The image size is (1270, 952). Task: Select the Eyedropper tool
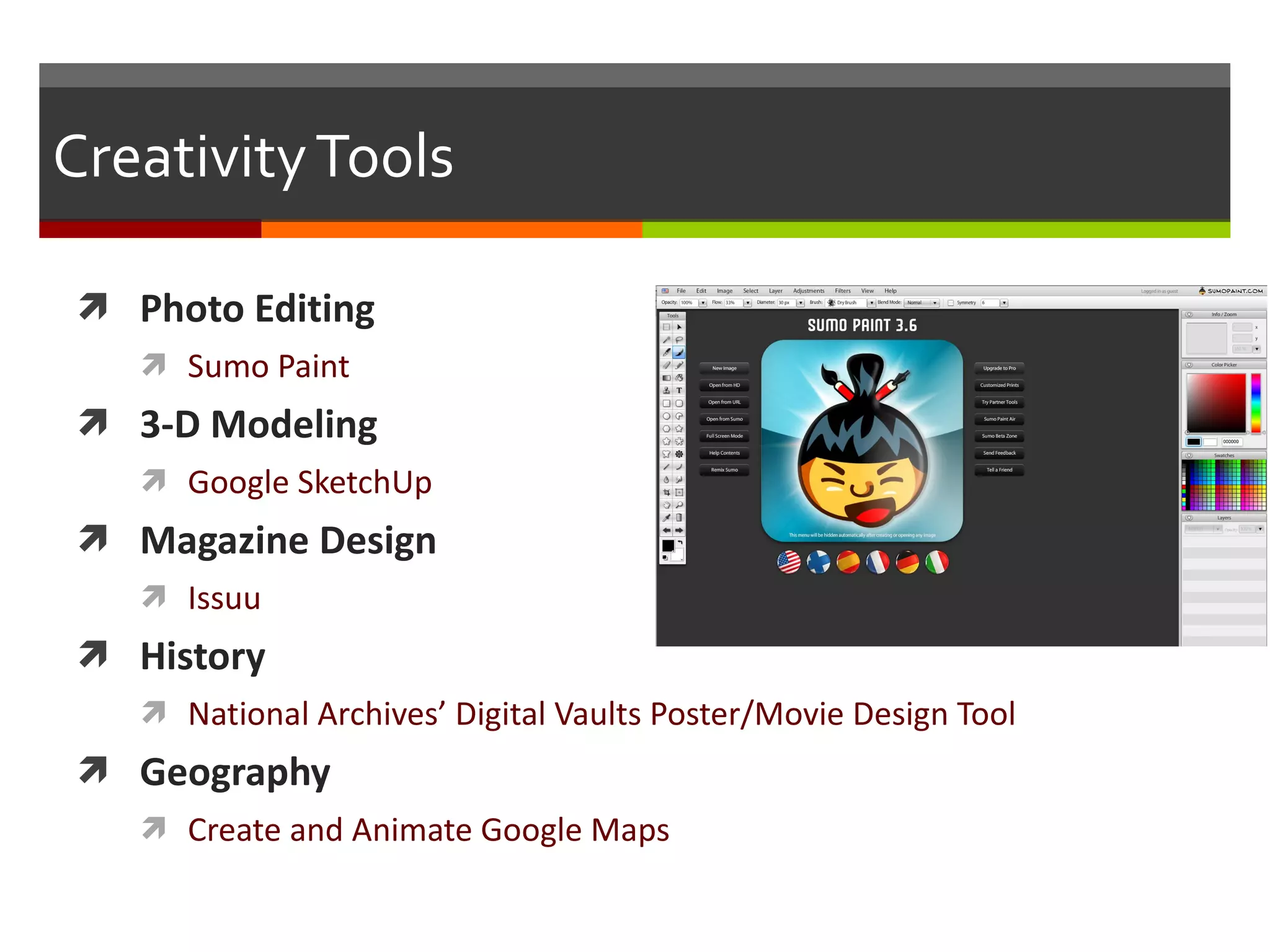coord(667,518)
